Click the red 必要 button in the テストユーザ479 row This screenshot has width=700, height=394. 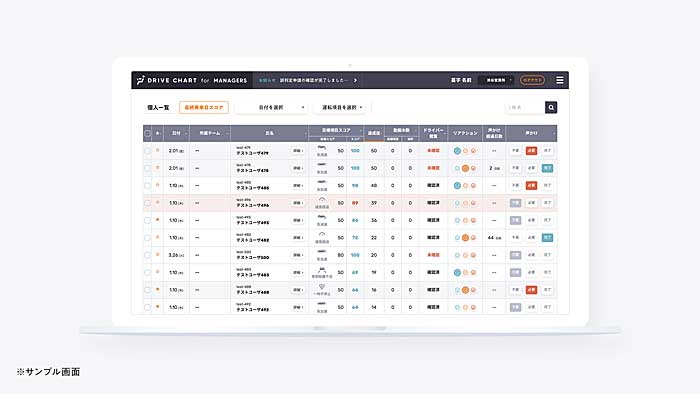click(531, 151)
